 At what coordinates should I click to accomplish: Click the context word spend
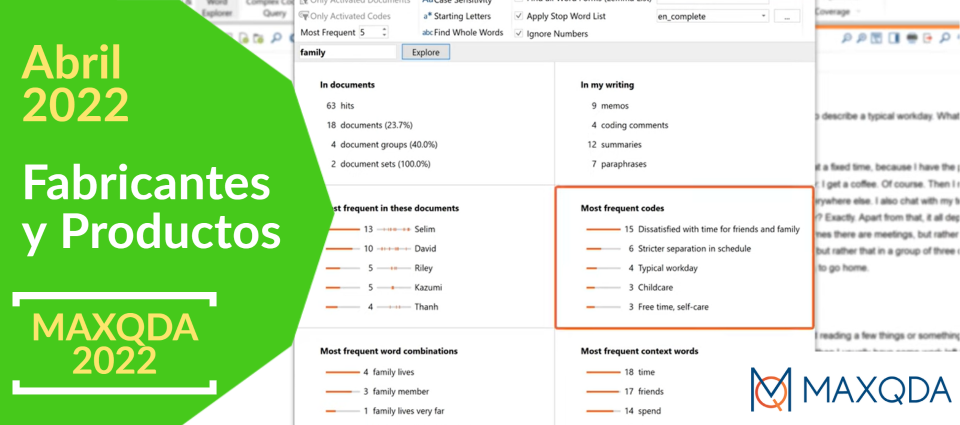point(624,411)
